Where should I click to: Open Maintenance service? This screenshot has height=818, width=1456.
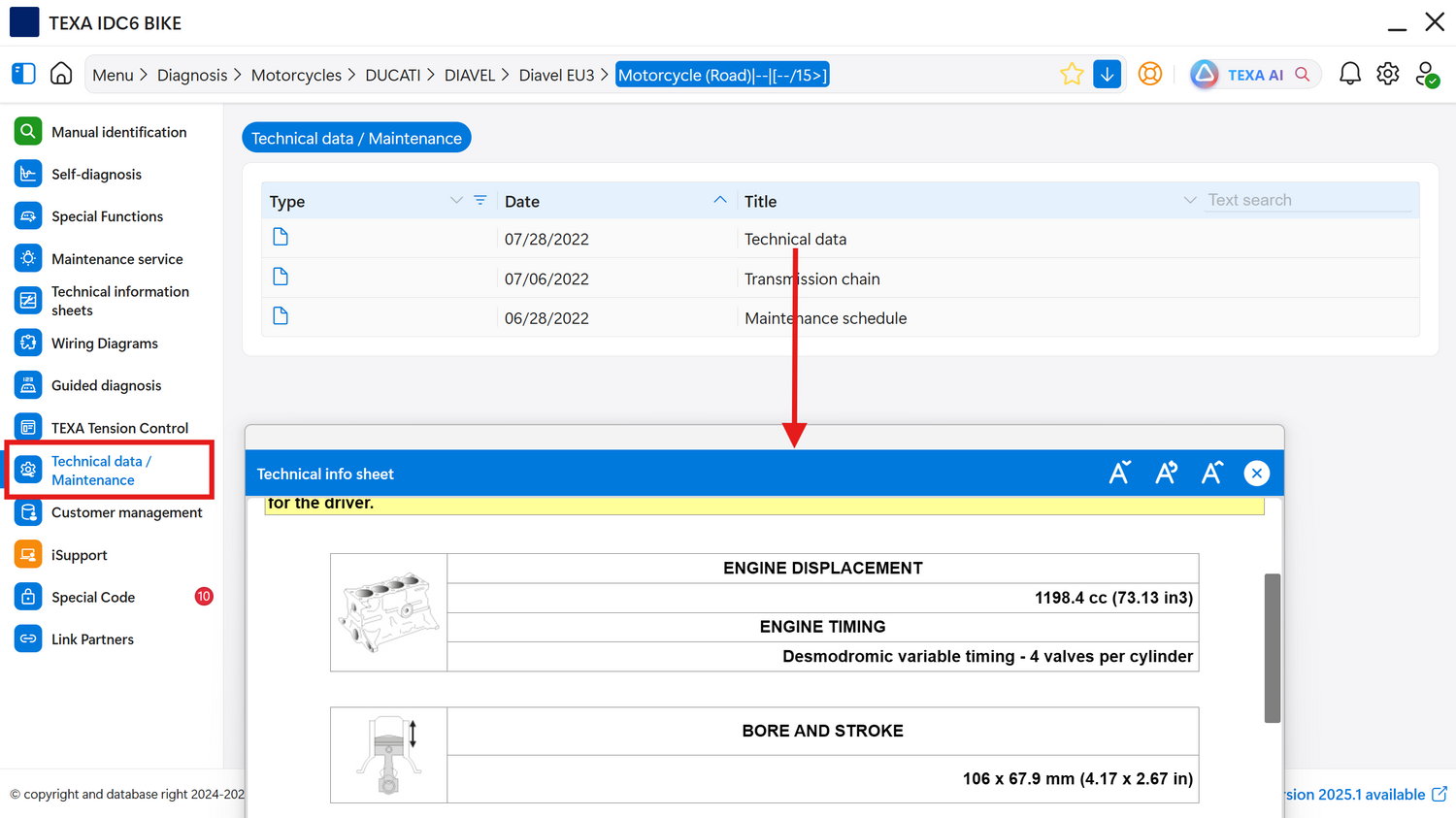click(116, 259)
